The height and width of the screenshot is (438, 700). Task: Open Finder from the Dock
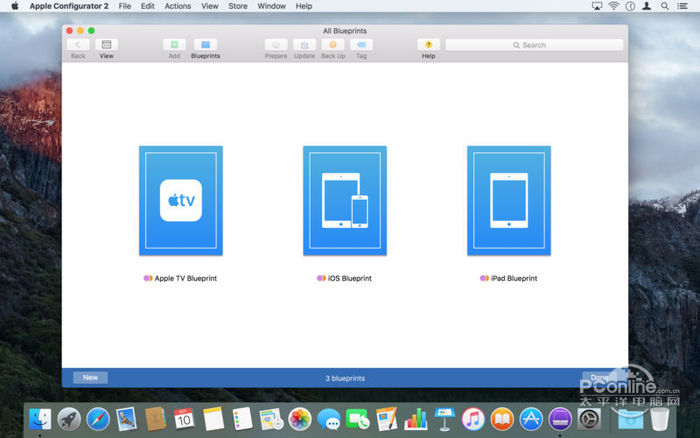click(x=41, y=418)
